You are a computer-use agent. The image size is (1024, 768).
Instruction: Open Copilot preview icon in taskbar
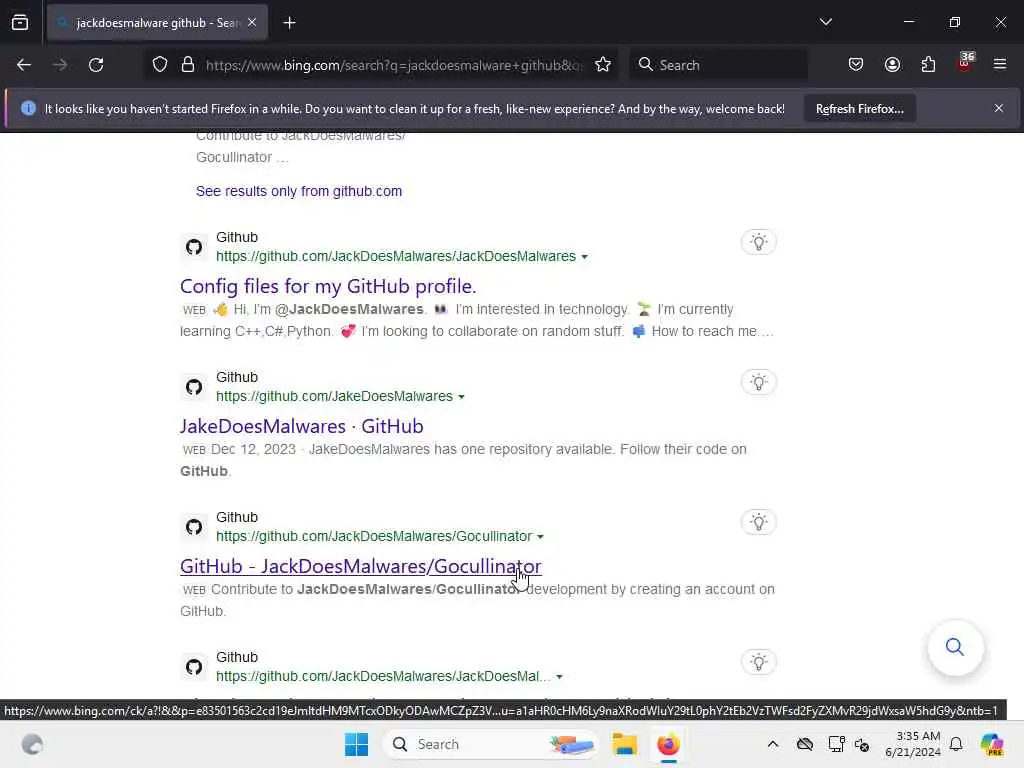click(992, 744)
